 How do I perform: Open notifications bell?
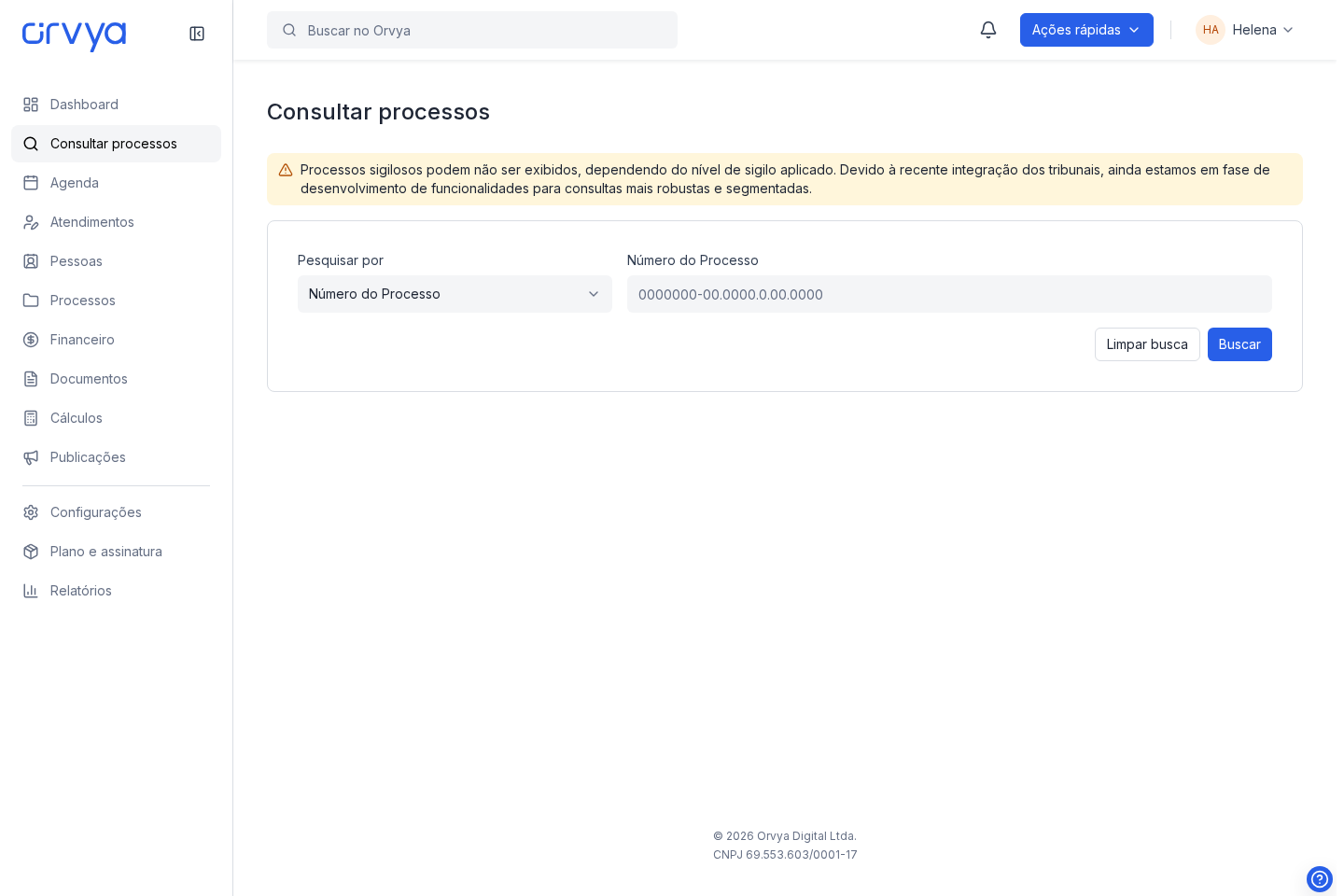[x=988, y=30]
